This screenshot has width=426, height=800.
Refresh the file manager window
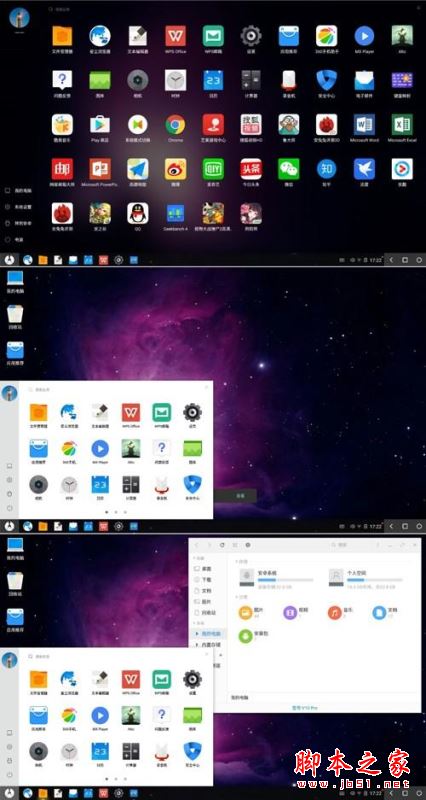pyautogui.click(x=222, y=545)
